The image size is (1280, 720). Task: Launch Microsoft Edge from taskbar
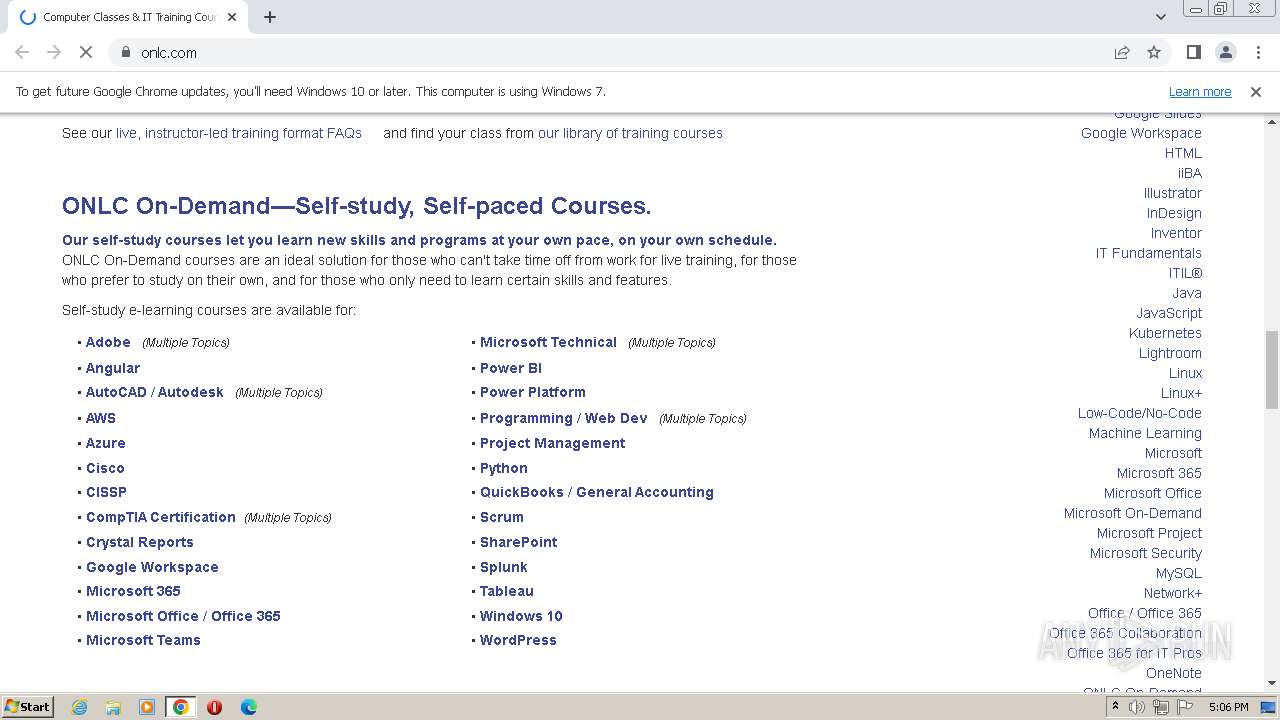pos(248,707)
